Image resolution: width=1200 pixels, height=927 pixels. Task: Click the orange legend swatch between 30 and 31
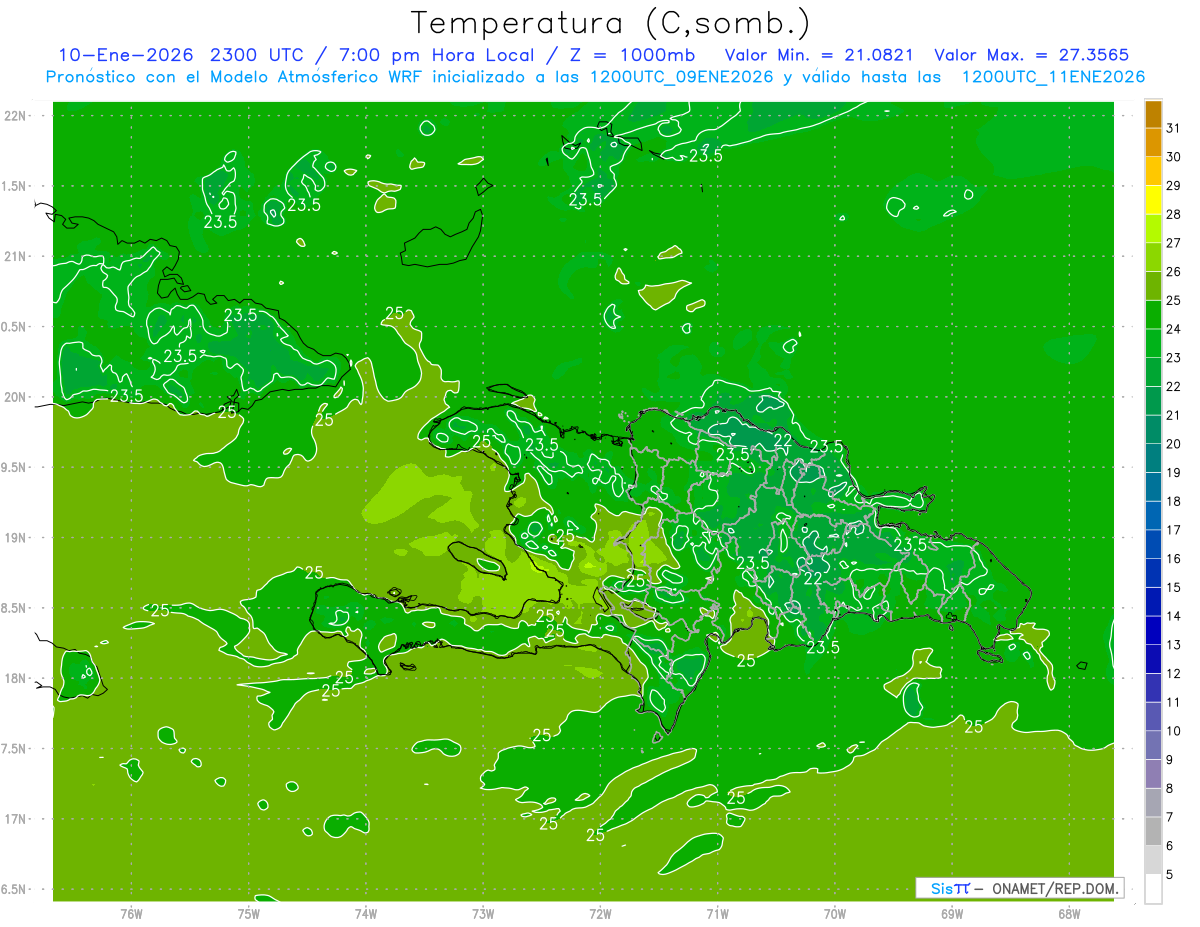pyautogui.click(x=1153, y=143)
